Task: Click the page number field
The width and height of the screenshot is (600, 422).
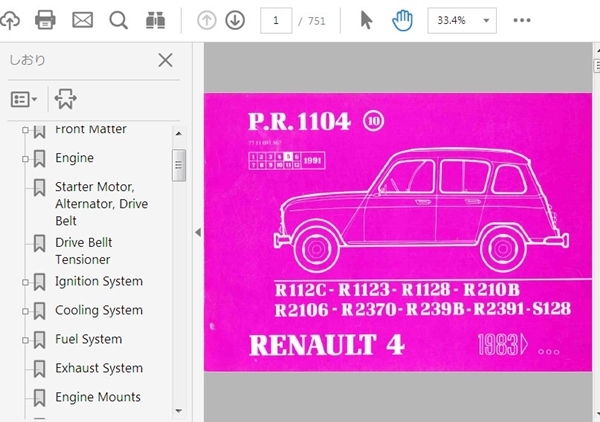Action: coord(276,20)
